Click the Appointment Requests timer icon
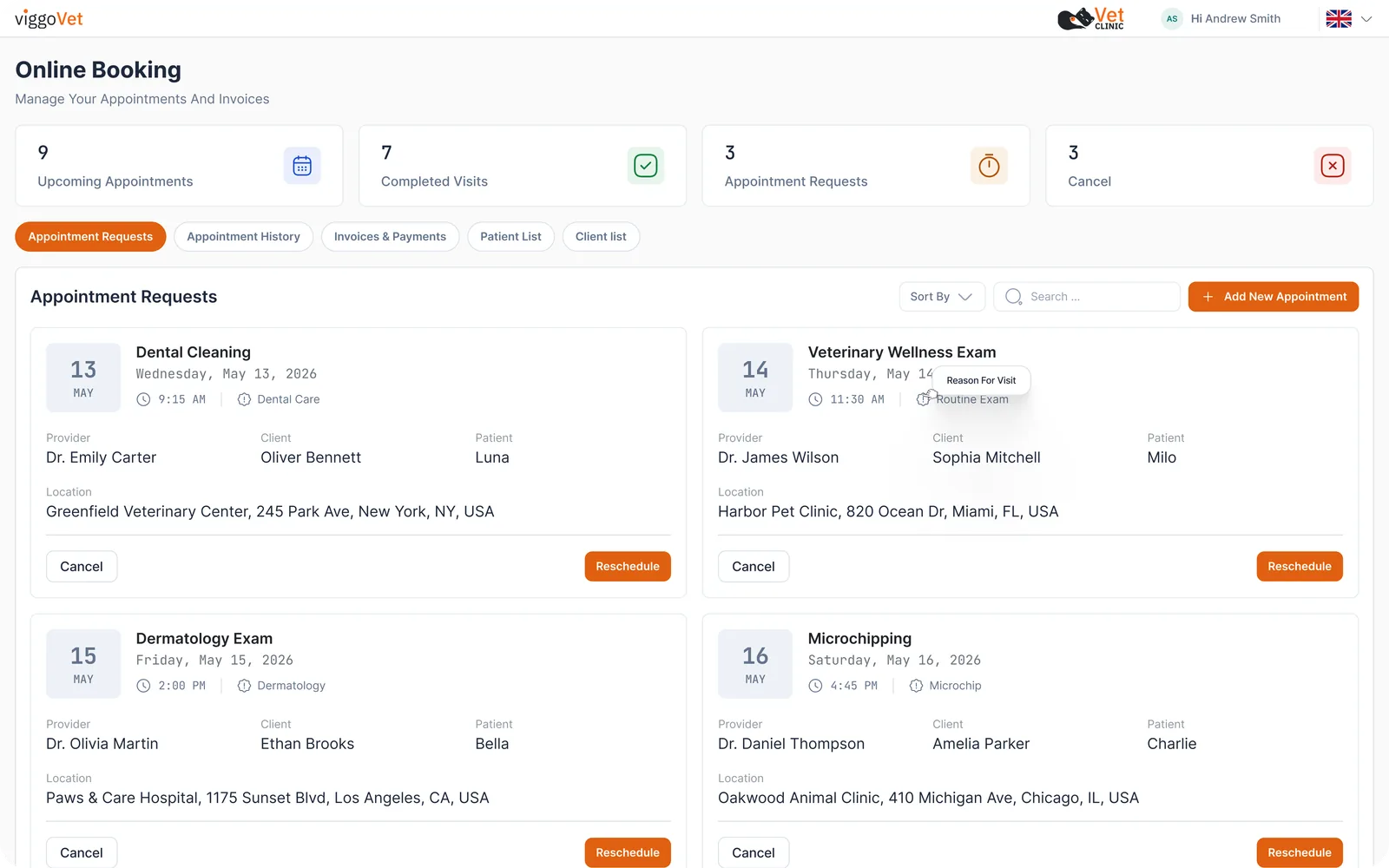This screenshot has width=1389, height=868. tap(989, 166)
